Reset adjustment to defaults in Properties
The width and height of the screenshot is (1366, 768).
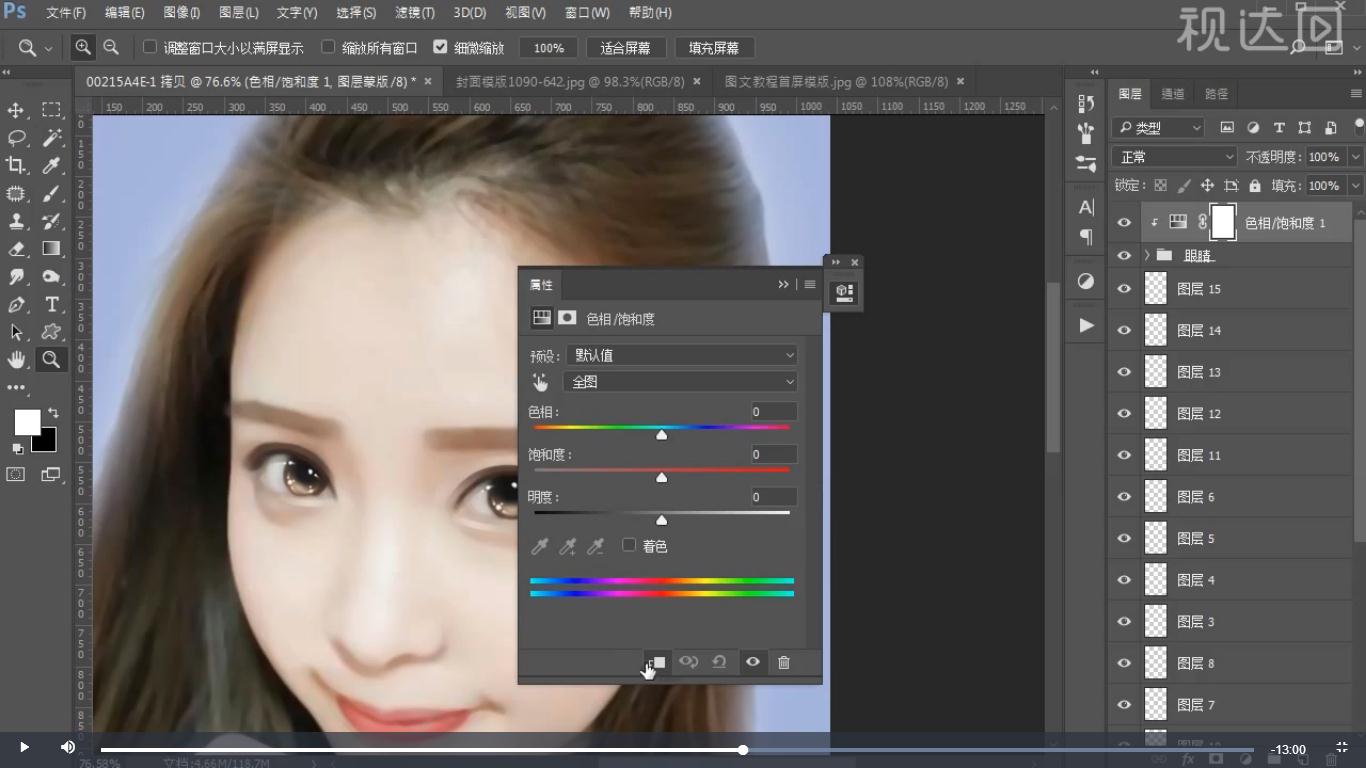(719, 662)
